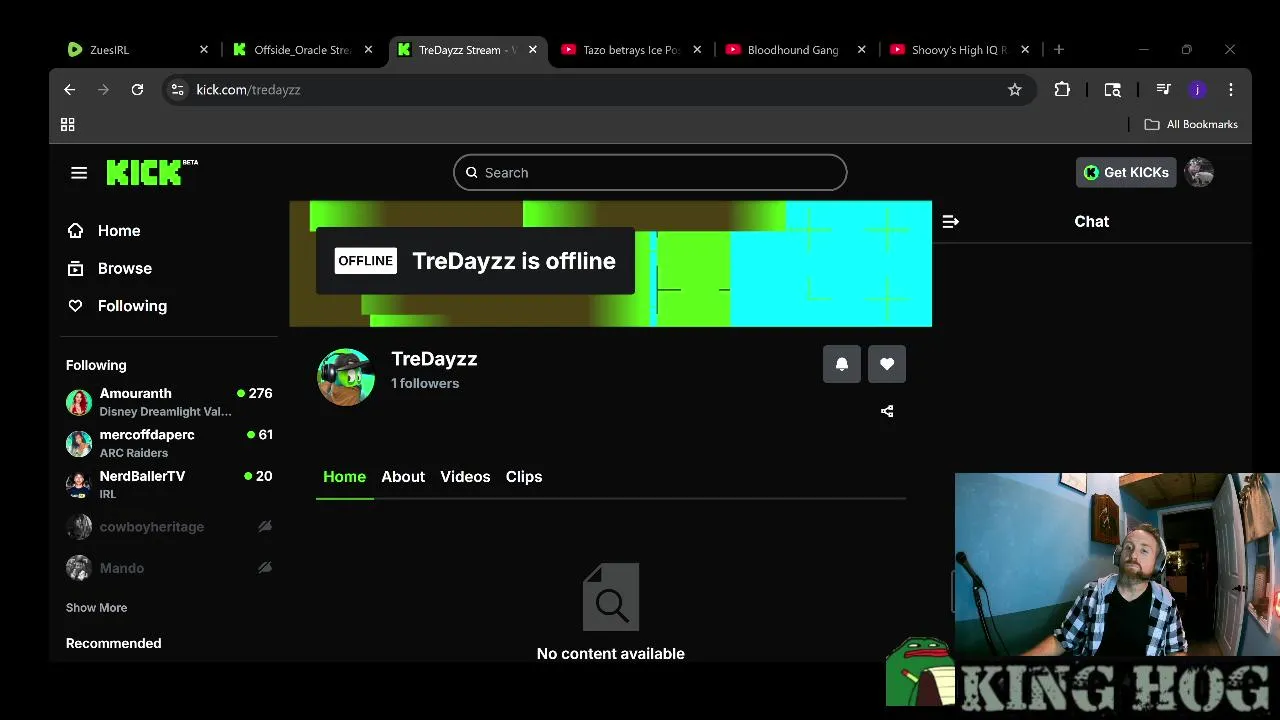1280x720 pixels.
Task: Open a new browser tab
Action: tap(1059, 50)
